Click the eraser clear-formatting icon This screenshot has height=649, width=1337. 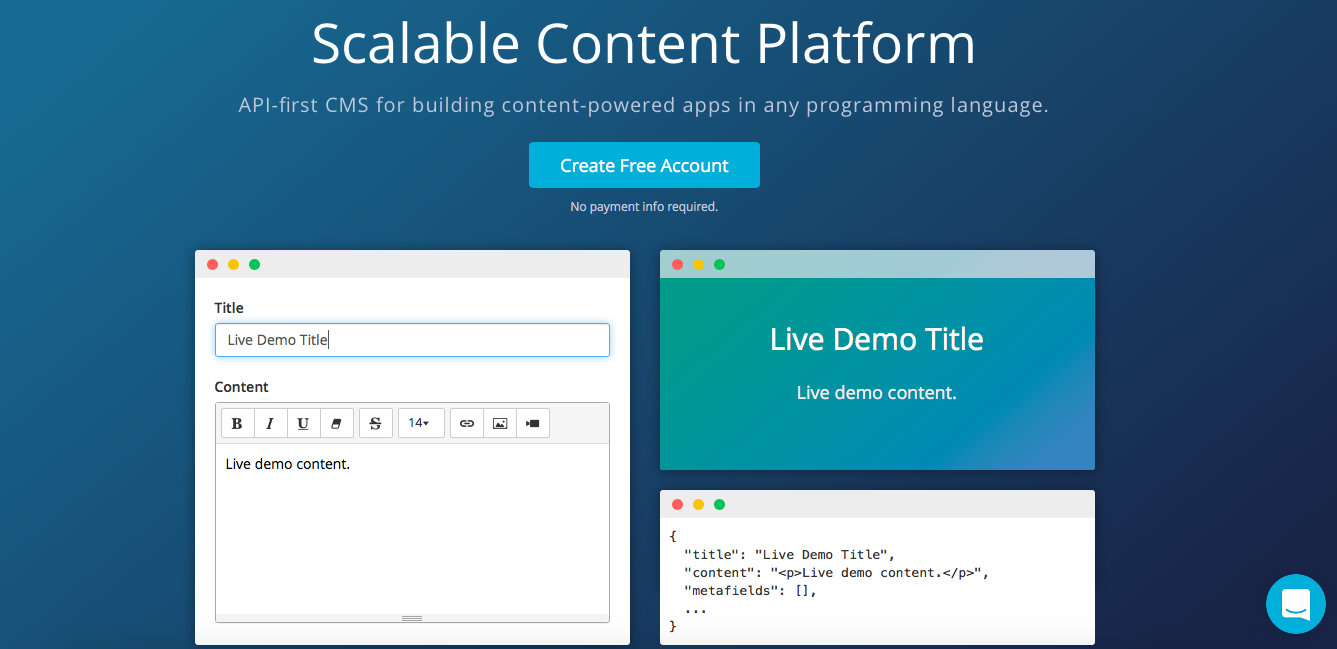pyautogui.click(x=336, y=423)
